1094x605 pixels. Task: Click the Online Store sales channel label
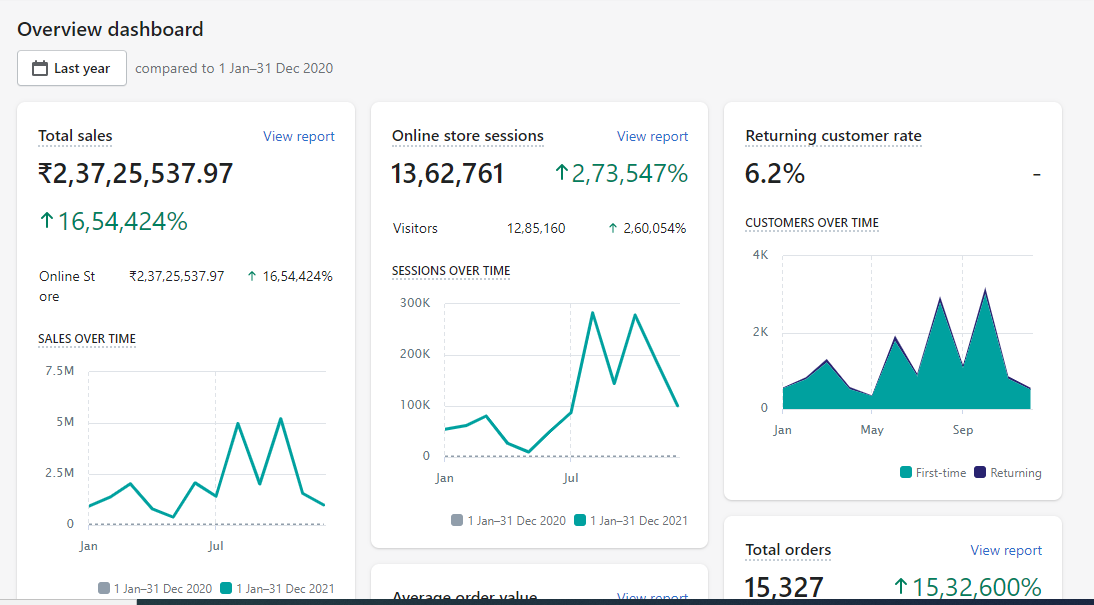[x=67, y=286]
